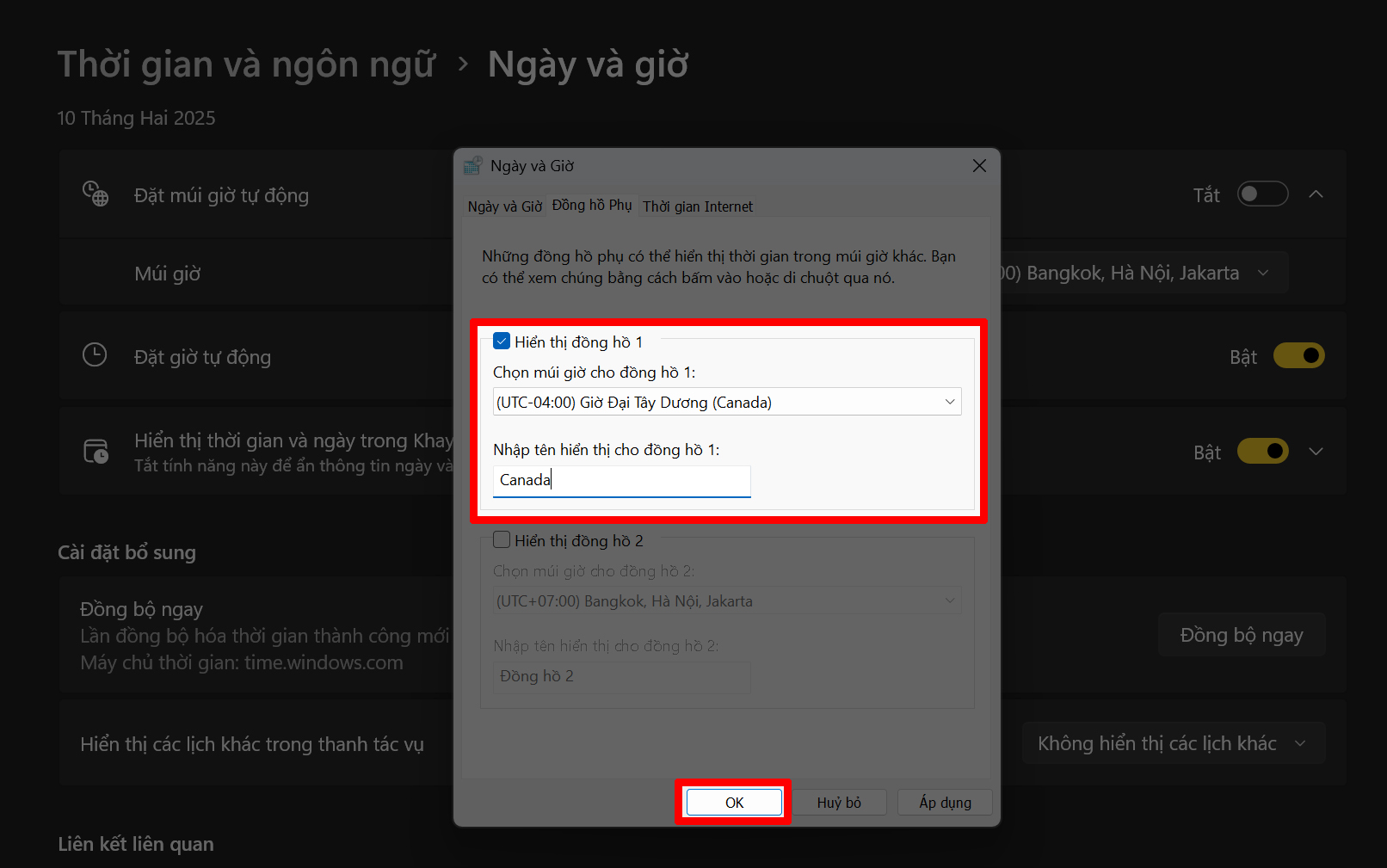1387x868 pixels.
Task: Click the clock icon beside Đặt giờ tự động
Action: point(95,354)
